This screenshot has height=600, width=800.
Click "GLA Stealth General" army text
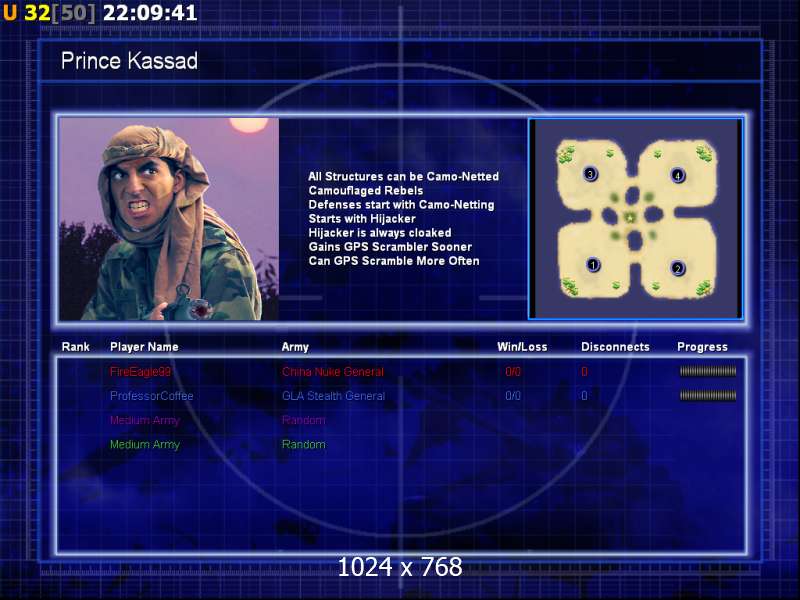pos(333,396)
